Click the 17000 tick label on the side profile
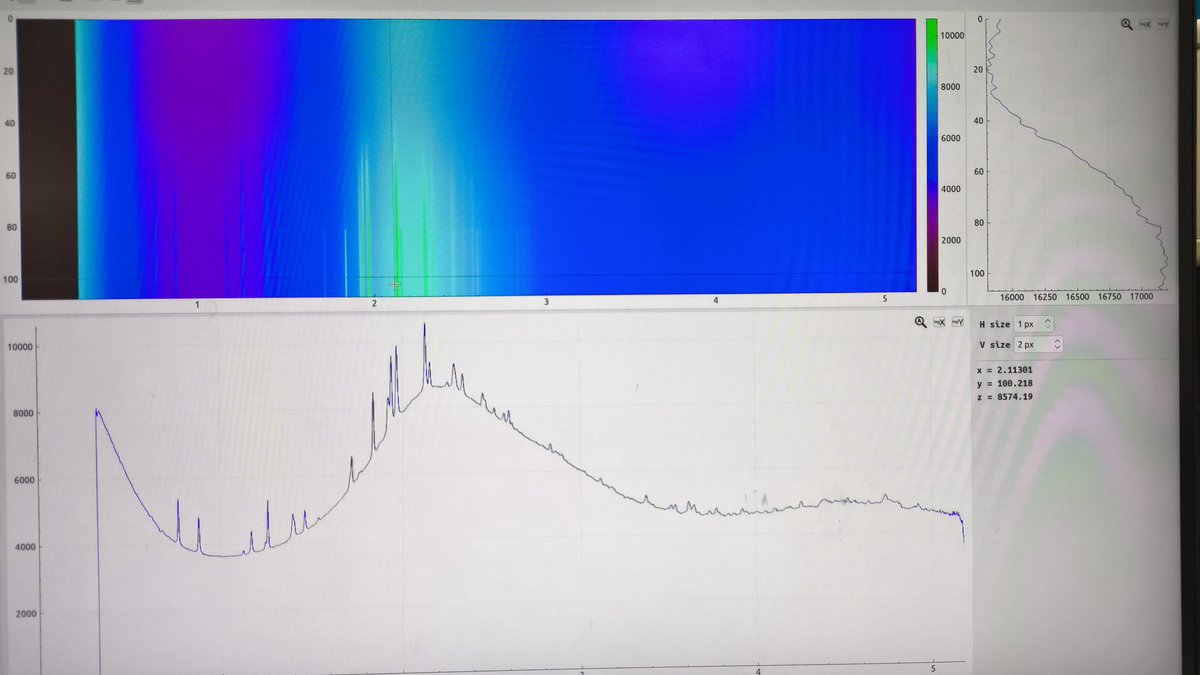The image size is (1200, 675). pos(1142,297)
